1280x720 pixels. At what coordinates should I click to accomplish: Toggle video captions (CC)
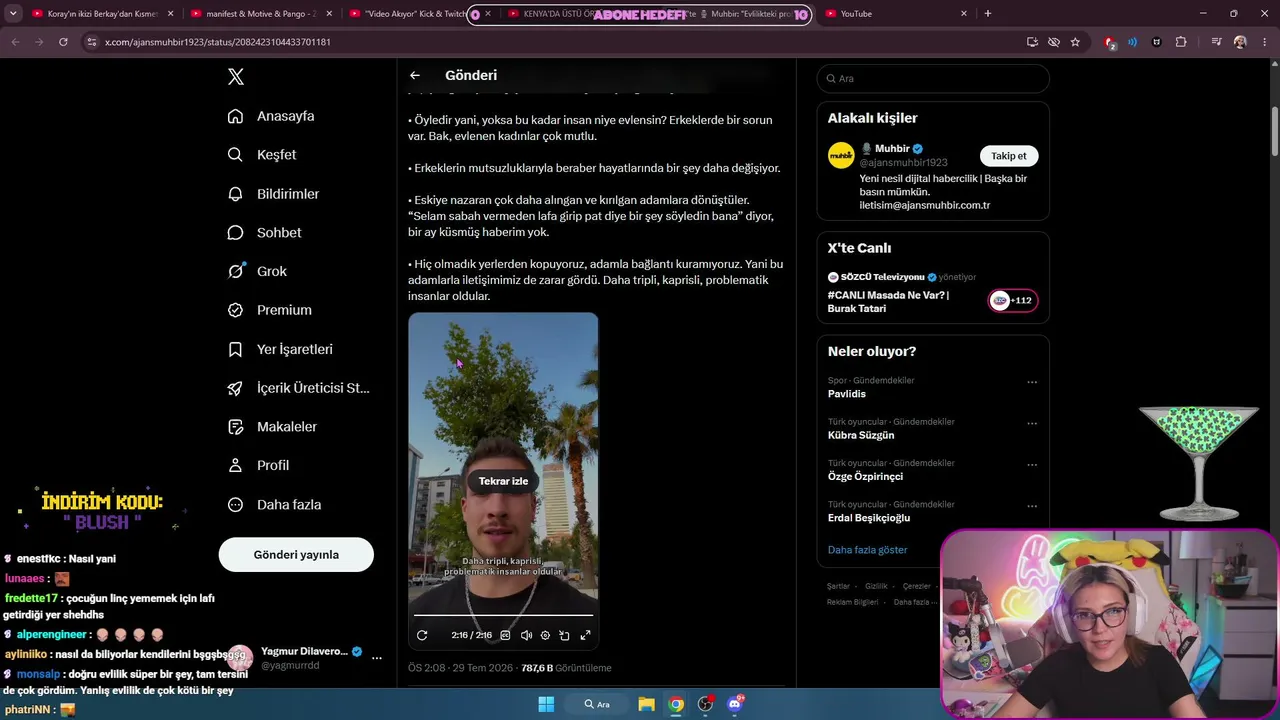pos(505,635)
